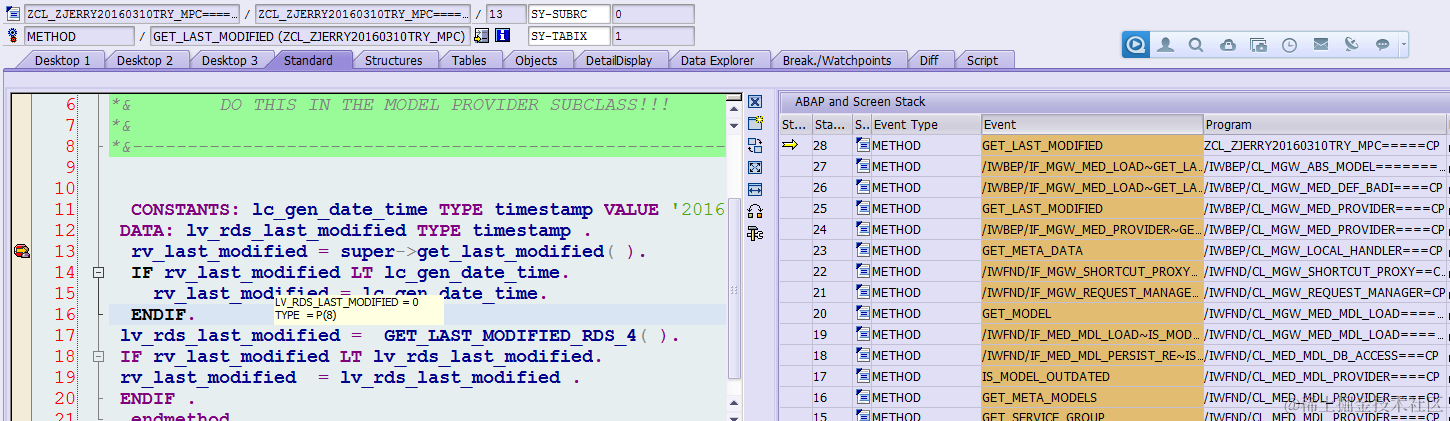Click the navigate-to-source icon after GET_LAST_MODIFIED field
Image resolution: width=1450 pixels, height=421 pixels.
coord(482,36)
